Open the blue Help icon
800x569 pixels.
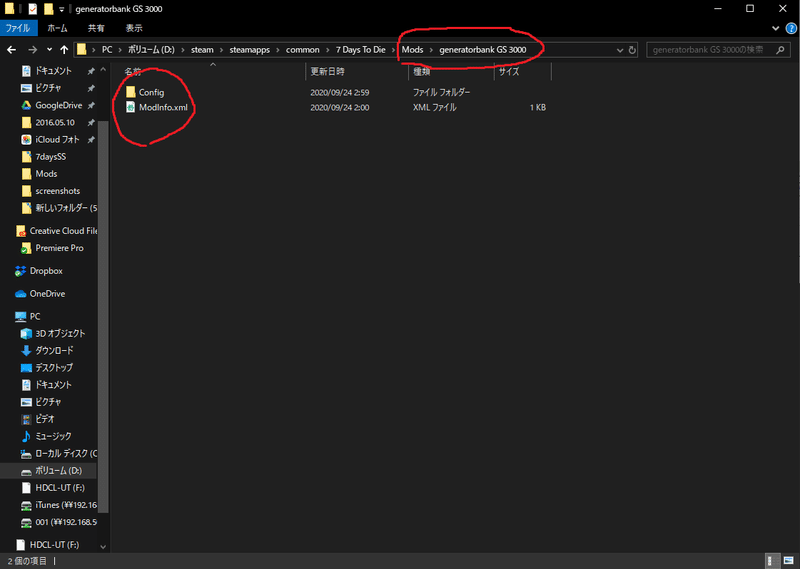[791, 28]
